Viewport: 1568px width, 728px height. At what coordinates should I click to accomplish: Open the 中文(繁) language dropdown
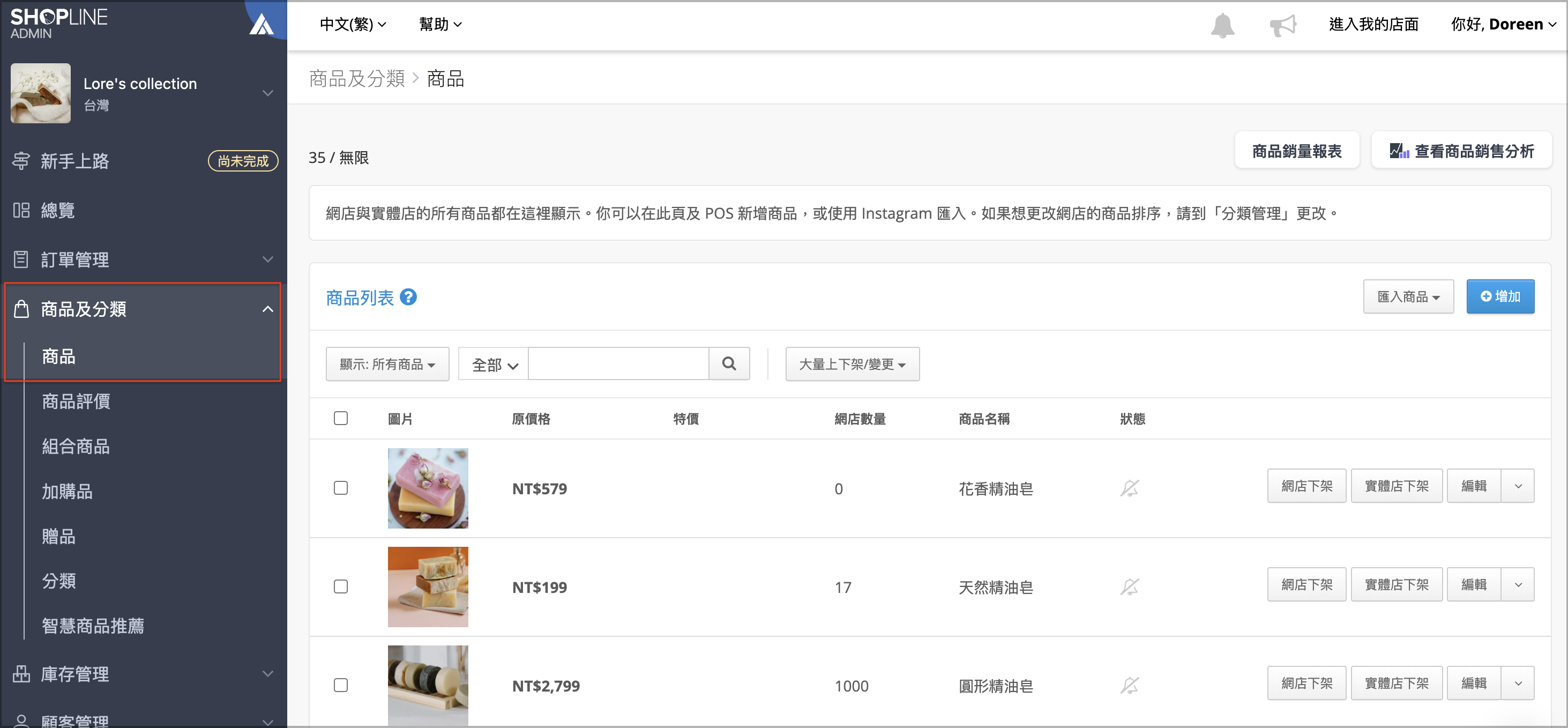click(353, 24)
